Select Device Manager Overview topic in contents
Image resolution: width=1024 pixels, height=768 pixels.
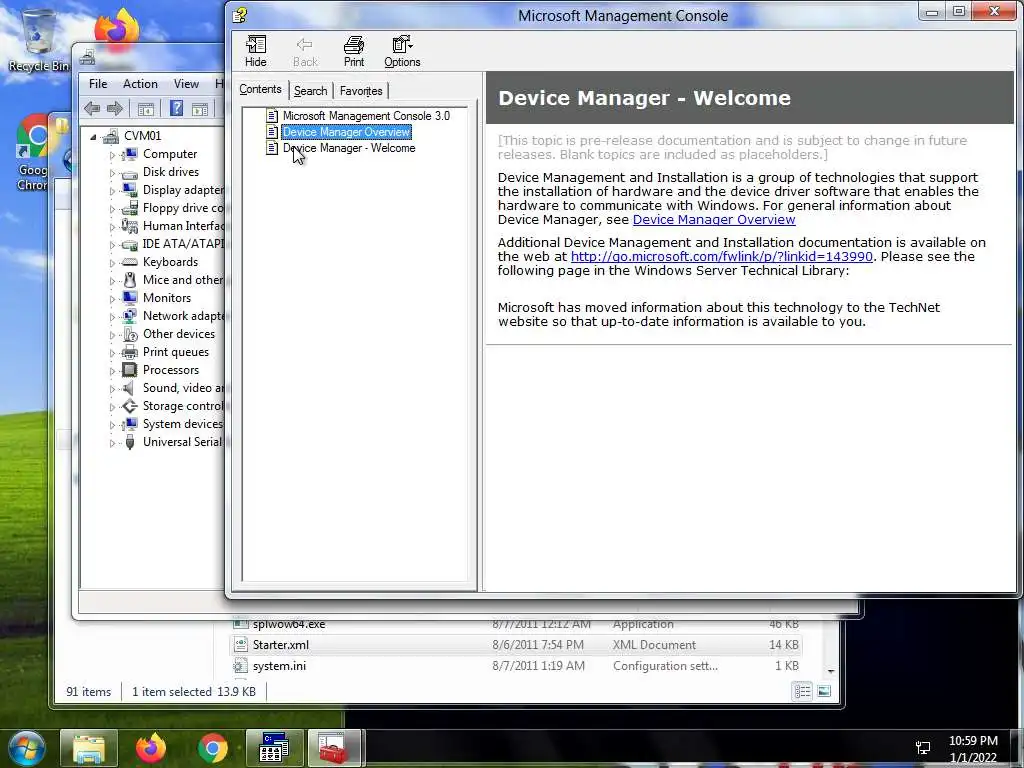pyautogui.click(x=346, y=132)
